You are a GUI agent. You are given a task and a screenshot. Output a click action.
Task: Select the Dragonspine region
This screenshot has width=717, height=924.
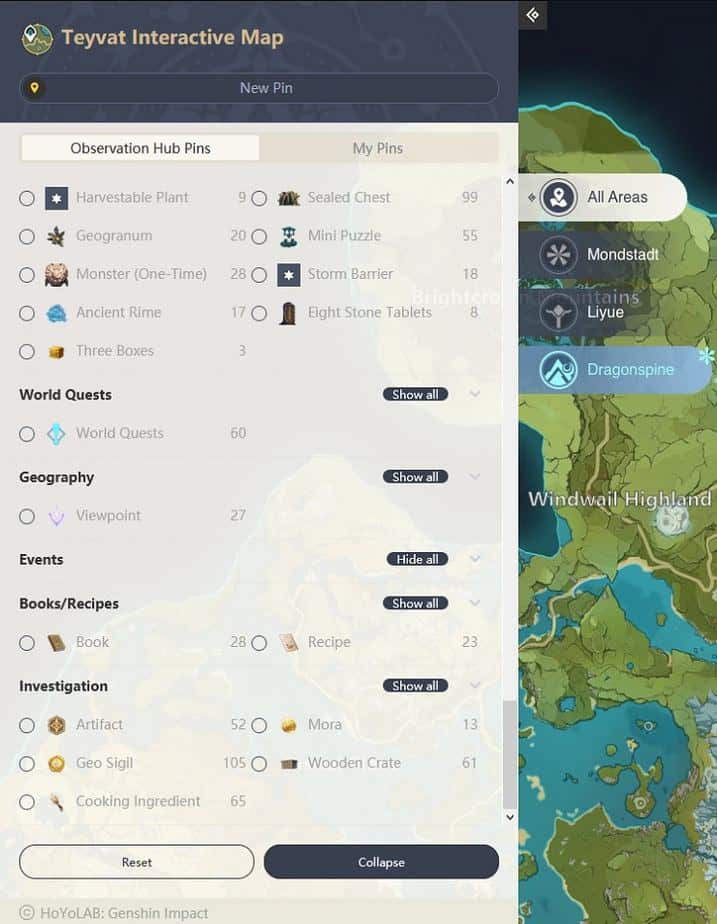pos(616,369)
